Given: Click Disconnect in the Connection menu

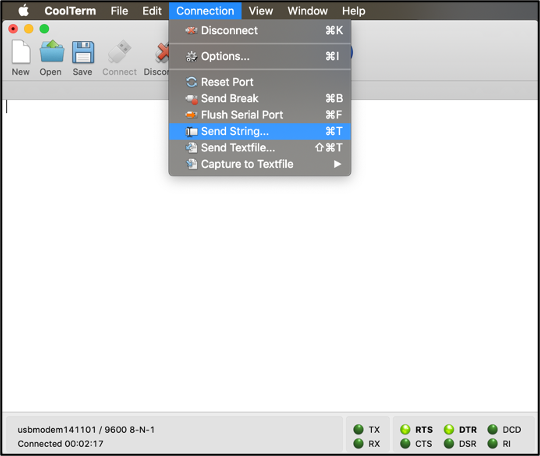Looking at the screenshot, I should point(260,30).
